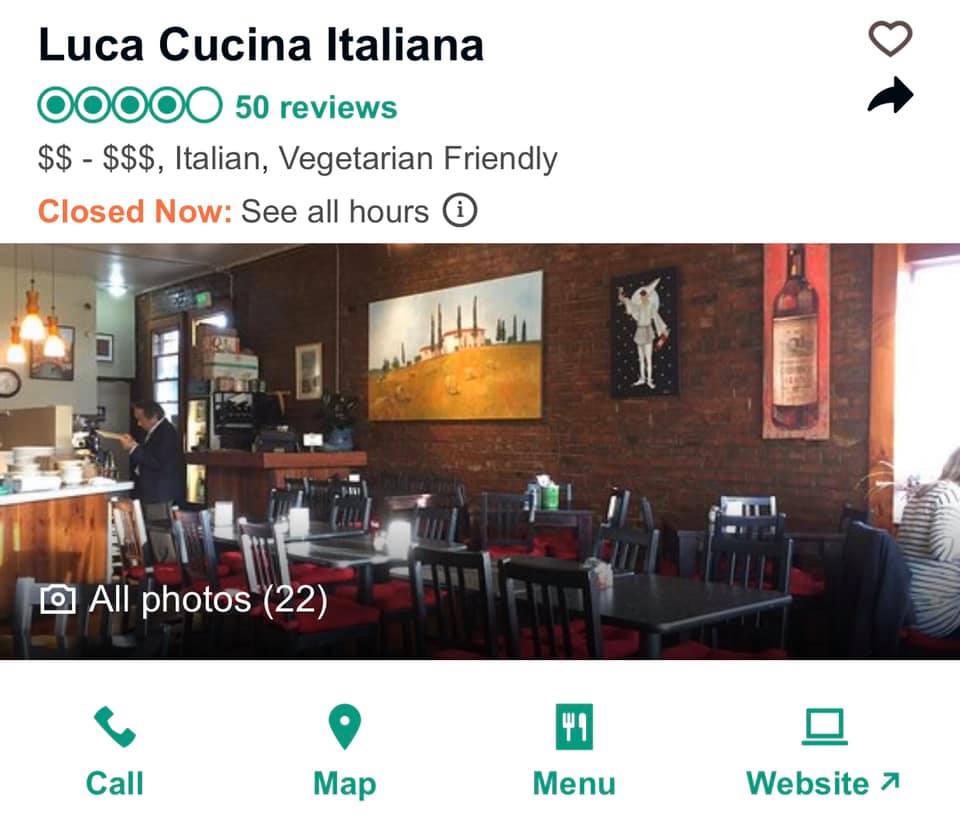Visit the Website label link
The width and height of the screenshot is (960, 826).
808,783
